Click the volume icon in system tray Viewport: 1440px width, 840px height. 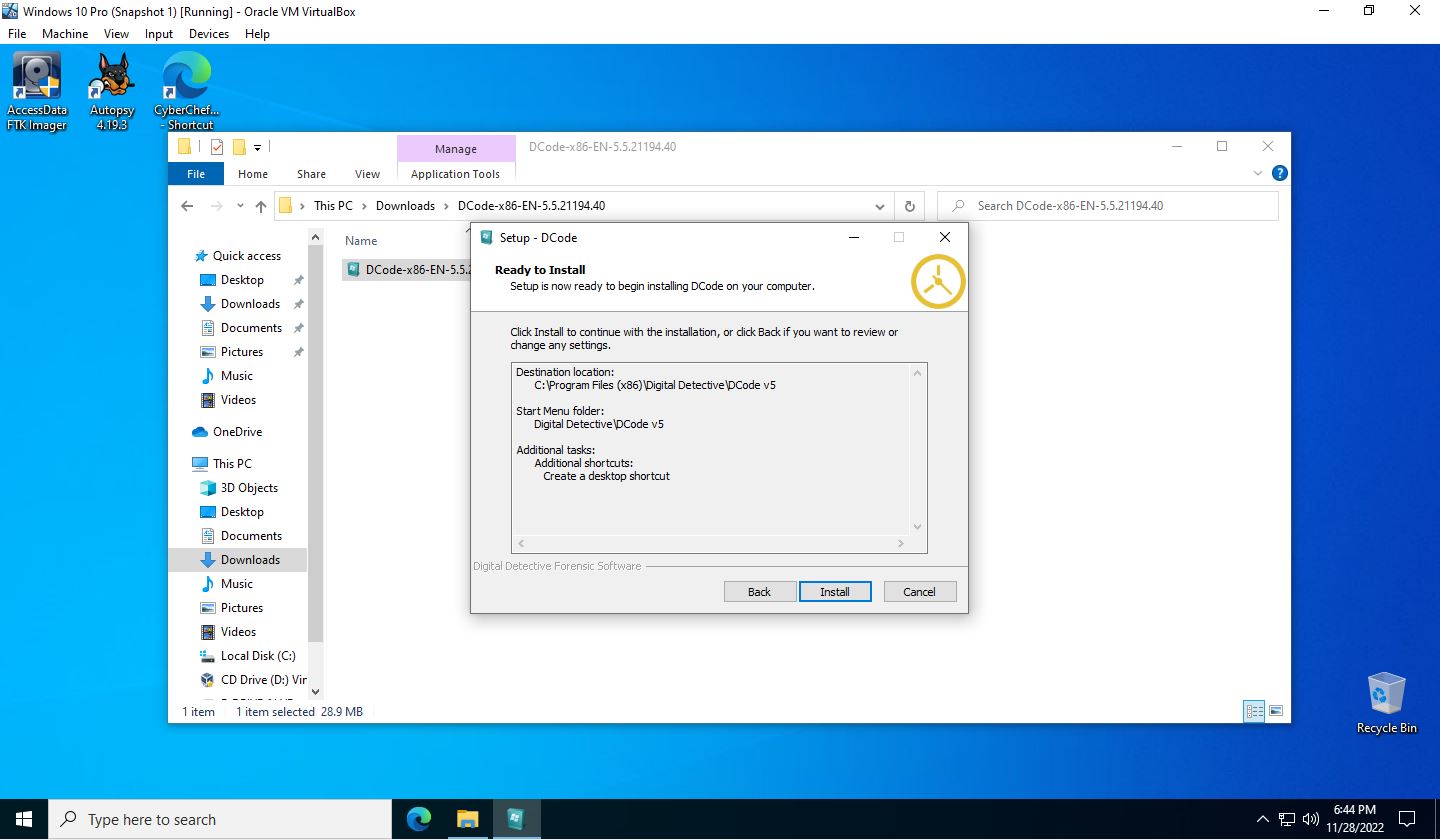click(1311, 819)
